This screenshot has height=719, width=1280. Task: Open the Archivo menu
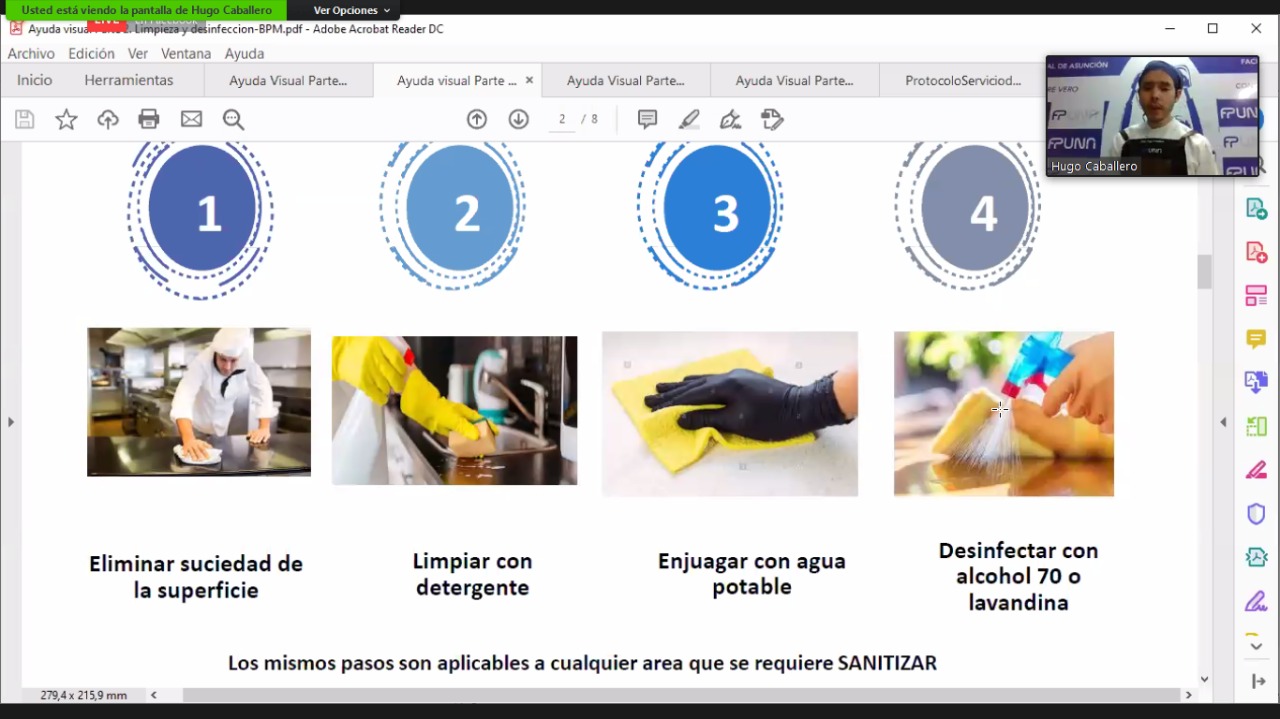pos(31,53)
